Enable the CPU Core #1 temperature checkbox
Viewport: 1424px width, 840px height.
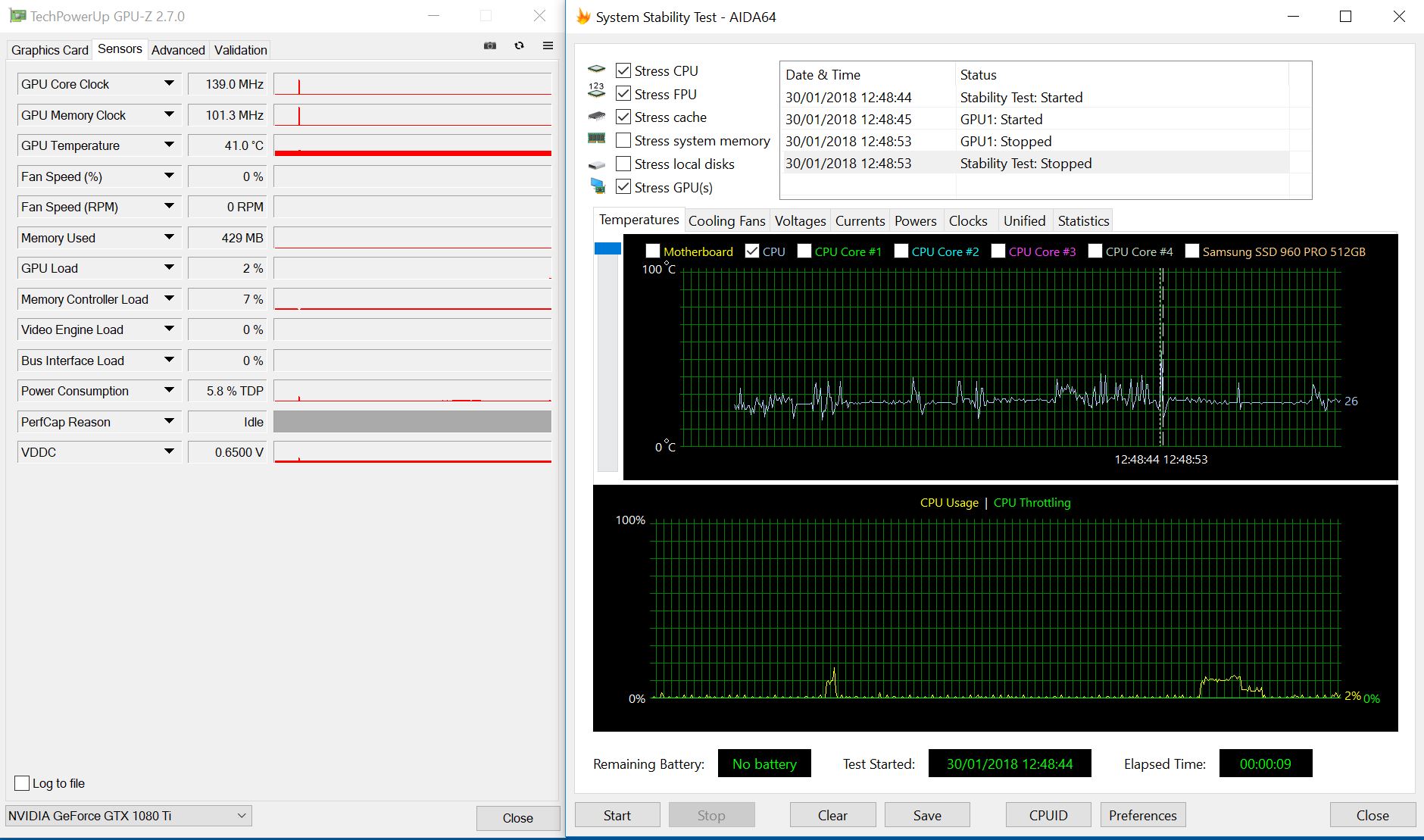[804, 251]
